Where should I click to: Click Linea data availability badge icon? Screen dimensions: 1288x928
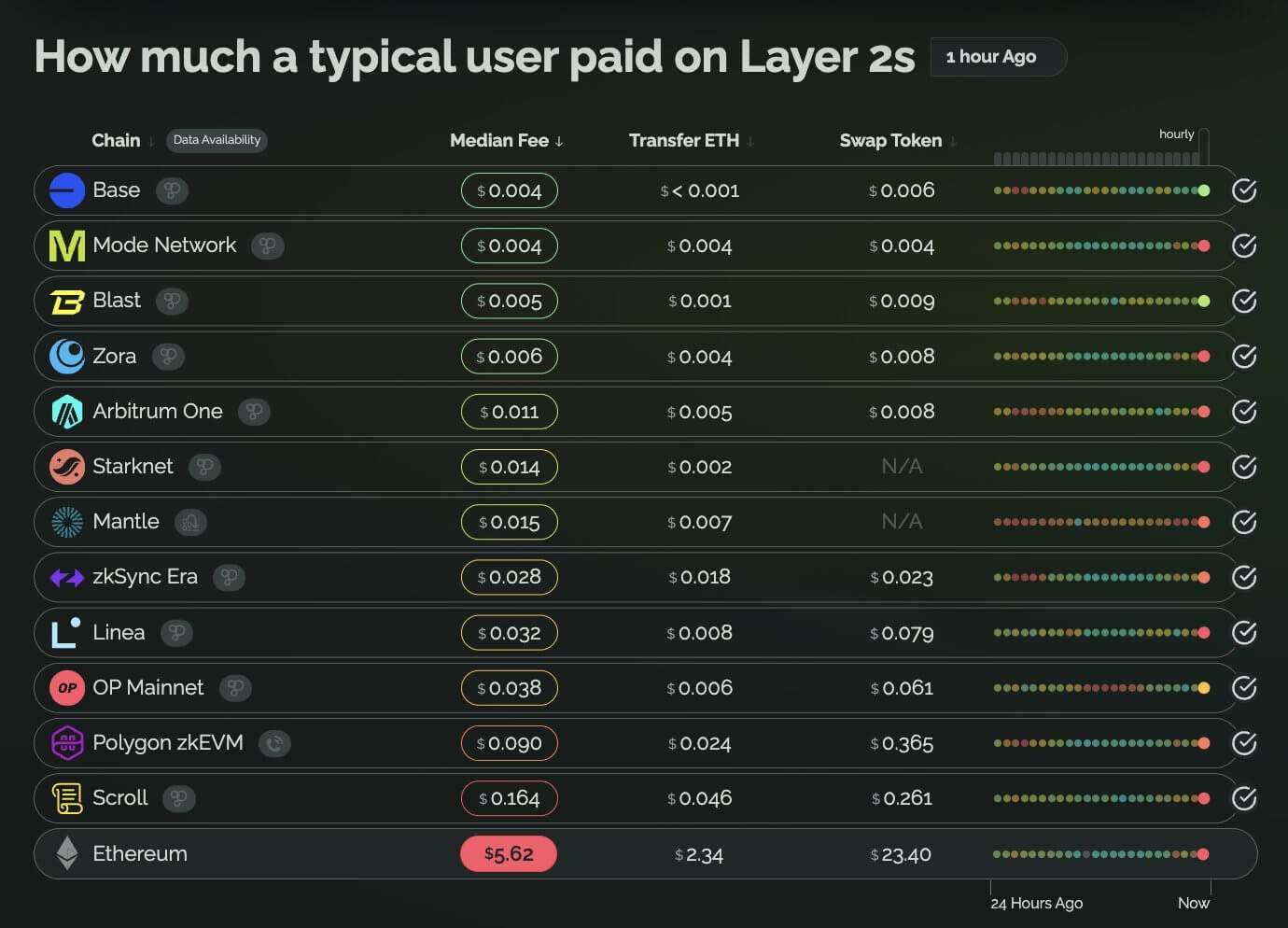click(176, 633)
